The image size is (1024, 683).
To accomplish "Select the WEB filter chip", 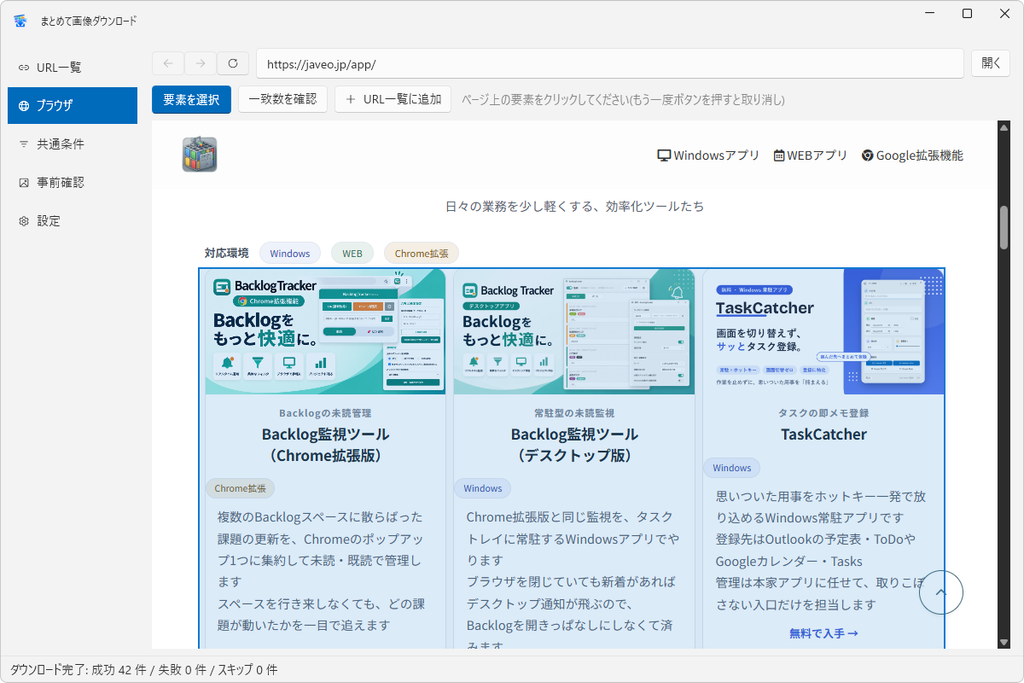I will (352, 253).
